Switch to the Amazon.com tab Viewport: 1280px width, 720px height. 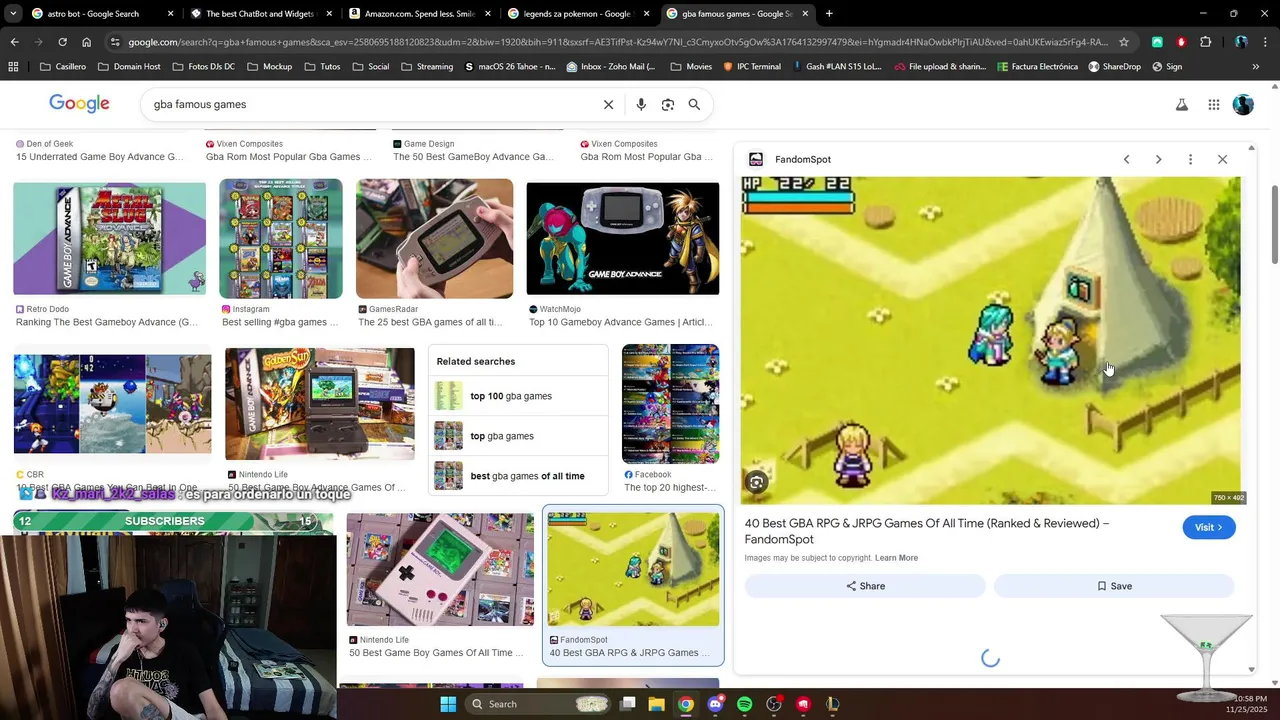tap(420, 14)
